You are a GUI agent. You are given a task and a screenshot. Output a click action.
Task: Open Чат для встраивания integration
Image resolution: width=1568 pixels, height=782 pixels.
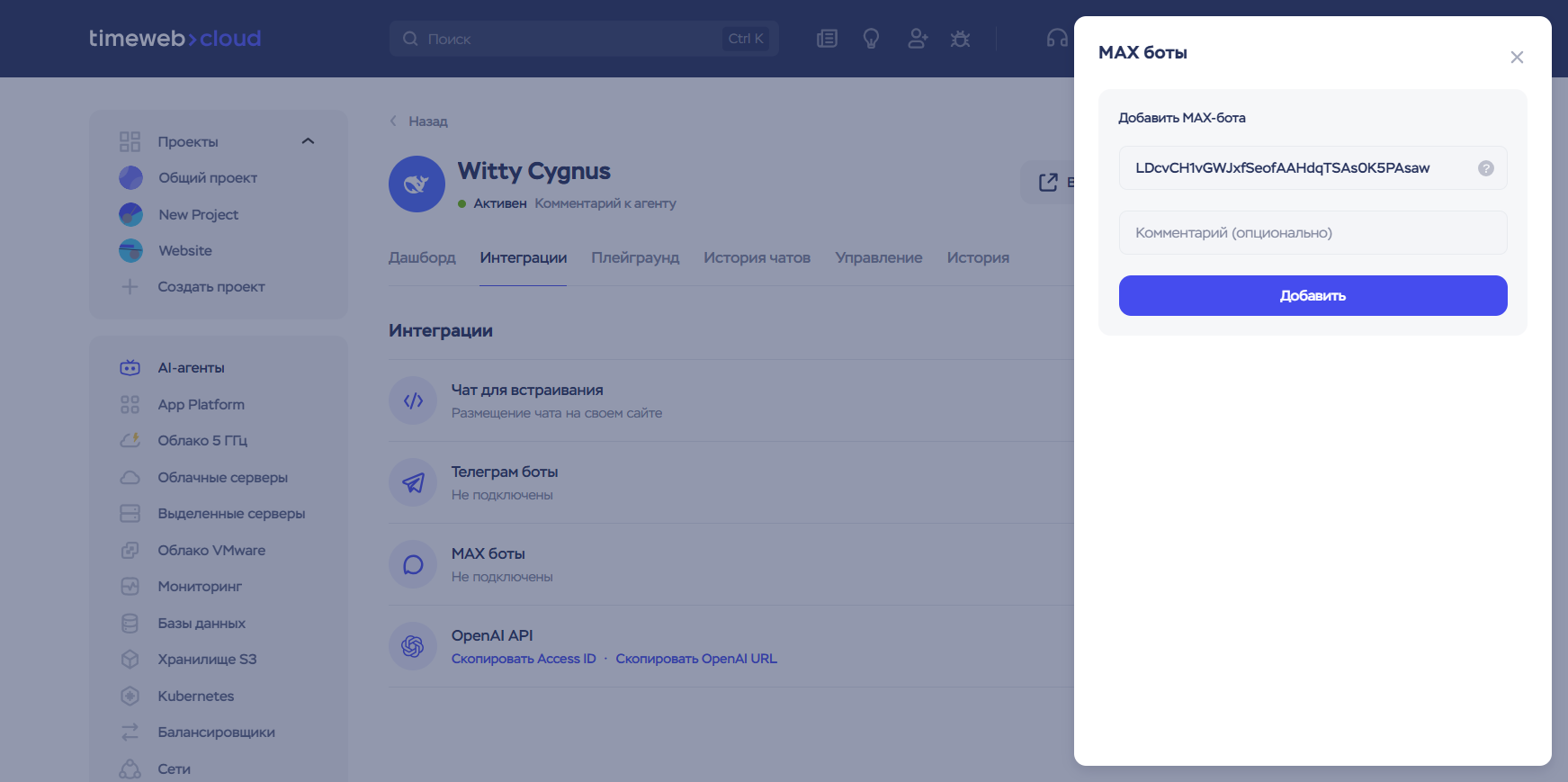[x=527, y=391]
